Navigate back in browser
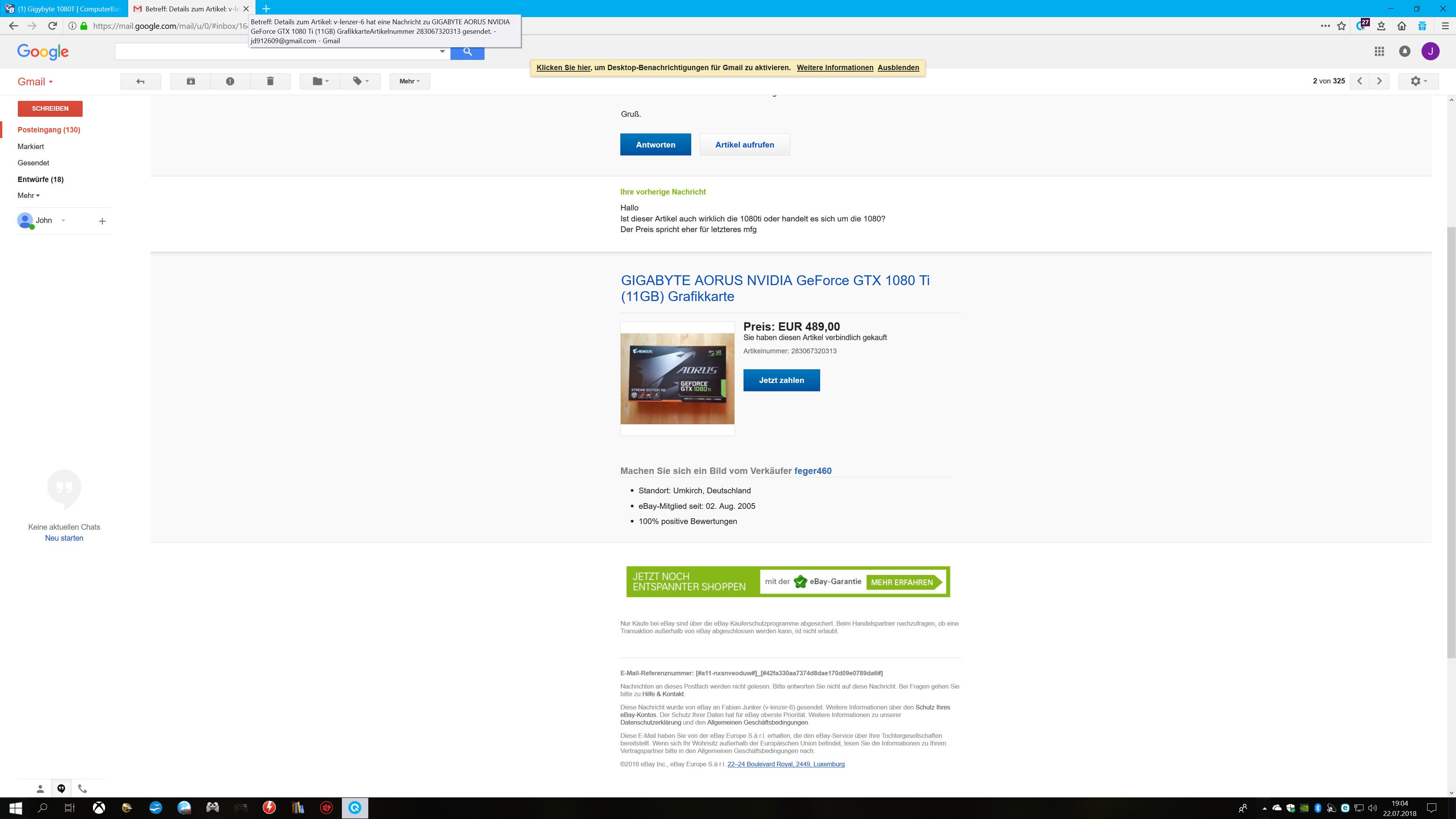Screen dimensions: 1456x819 click(14, 26)
